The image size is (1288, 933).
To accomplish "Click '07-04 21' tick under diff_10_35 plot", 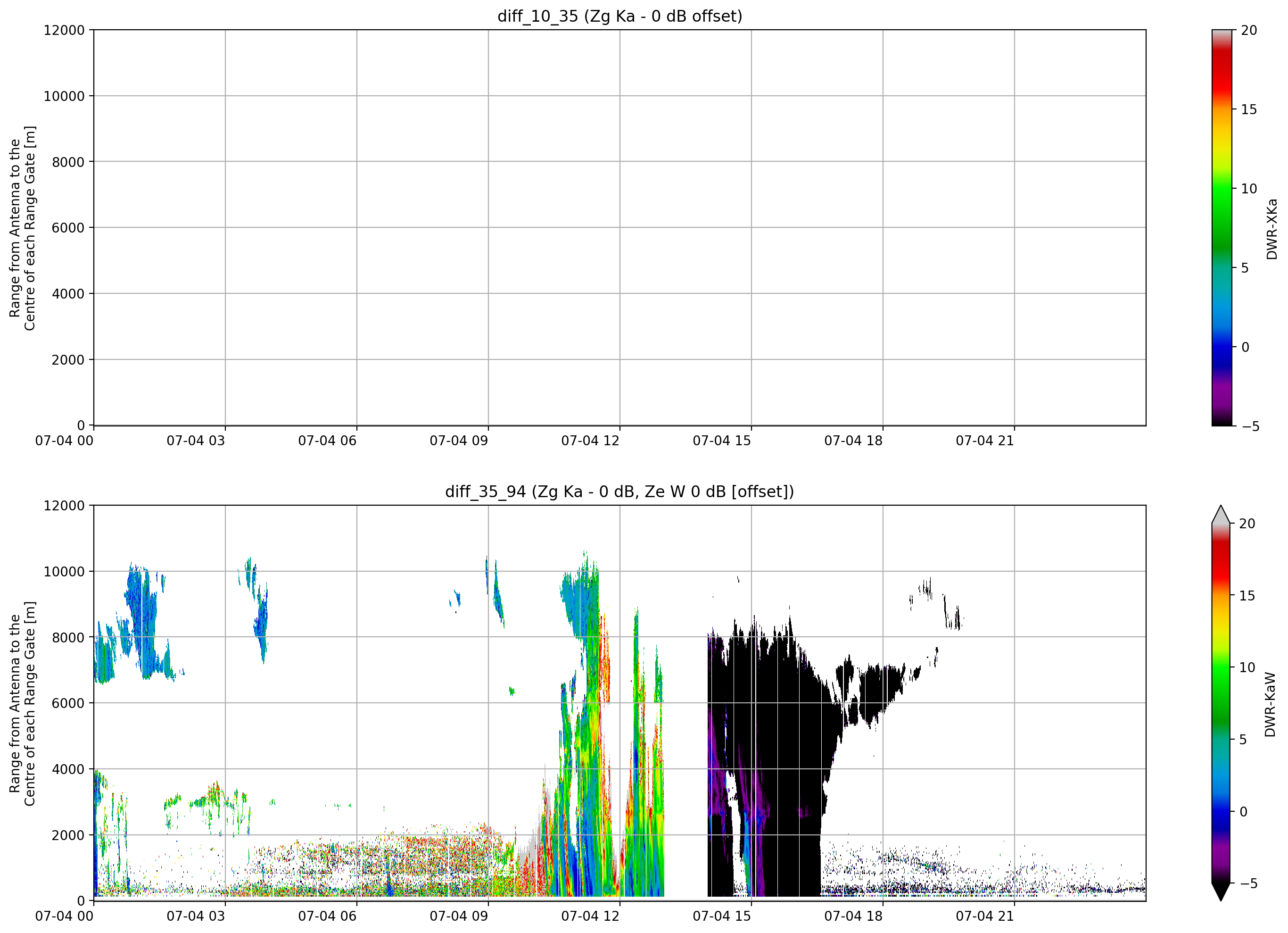I will point(985,441).
